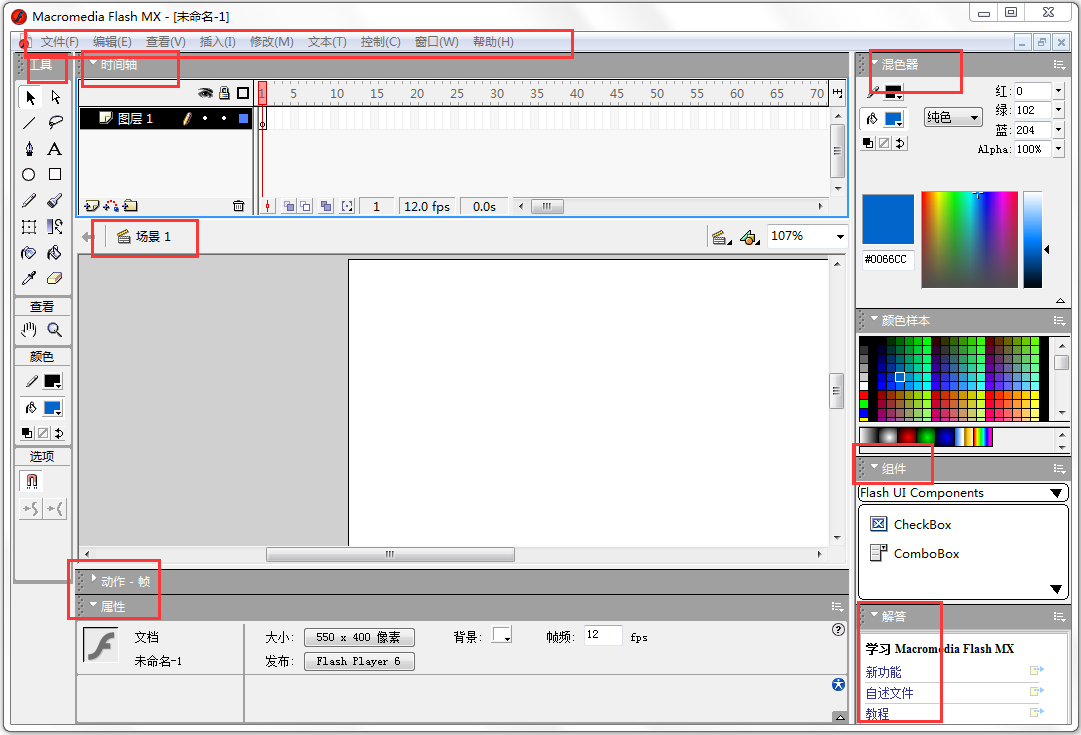
Task: Select the Rectangle tool
Action: tap(55, 174)
